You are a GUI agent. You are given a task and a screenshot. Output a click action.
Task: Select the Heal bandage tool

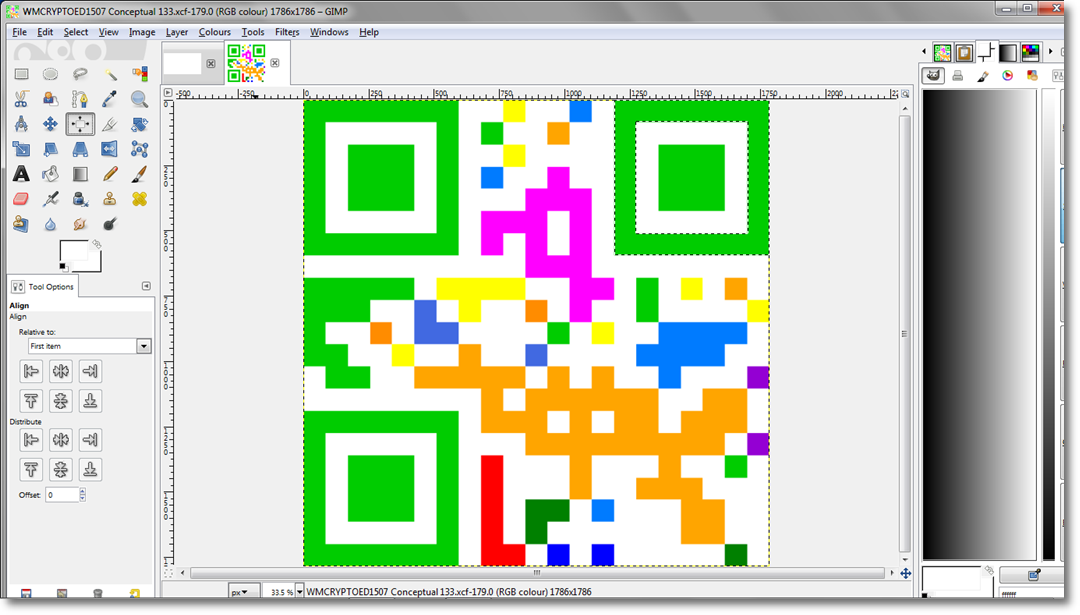point(139,199)
